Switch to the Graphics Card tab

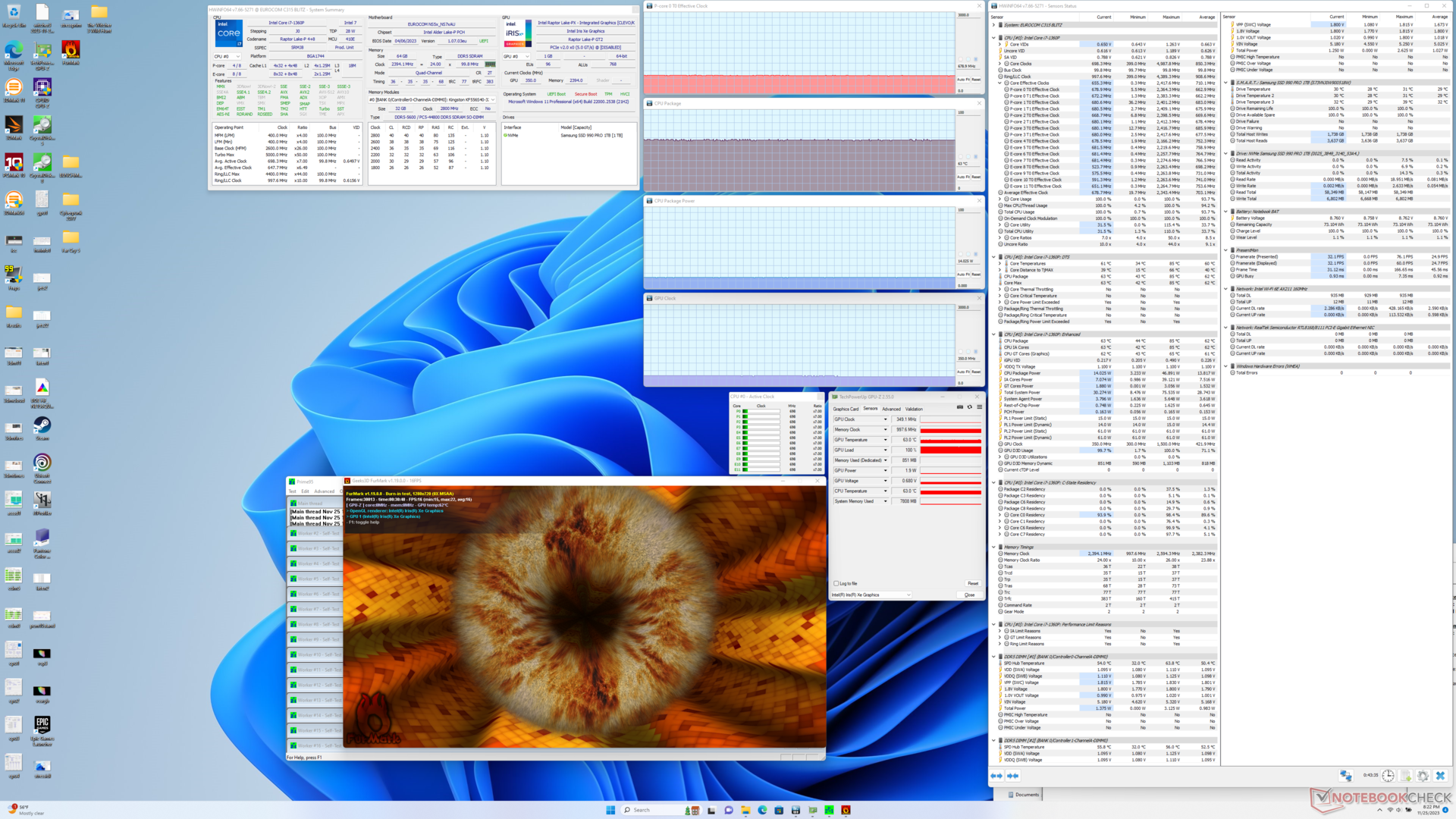[846, 409]
